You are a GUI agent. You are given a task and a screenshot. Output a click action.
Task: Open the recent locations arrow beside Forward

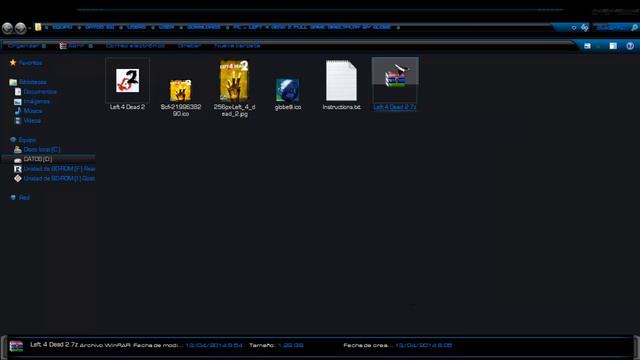[29, 28]
